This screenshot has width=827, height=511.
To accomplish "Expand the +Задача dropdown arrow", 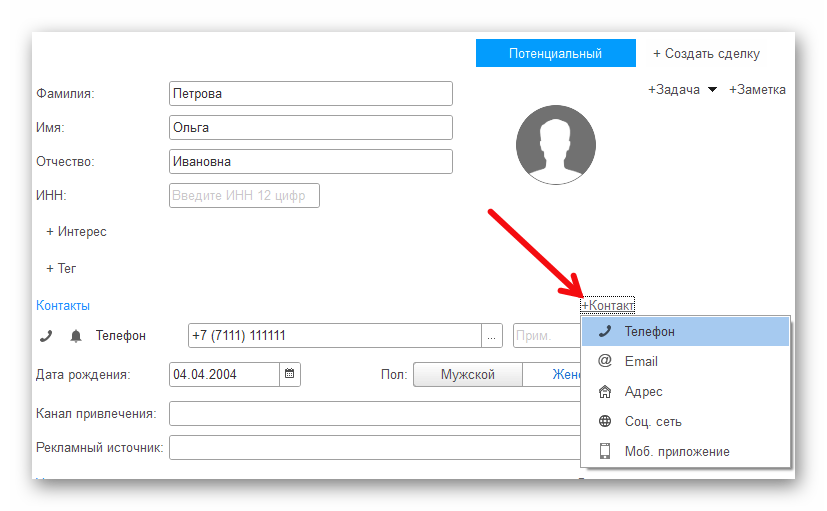I will click(x=712, y=90).
